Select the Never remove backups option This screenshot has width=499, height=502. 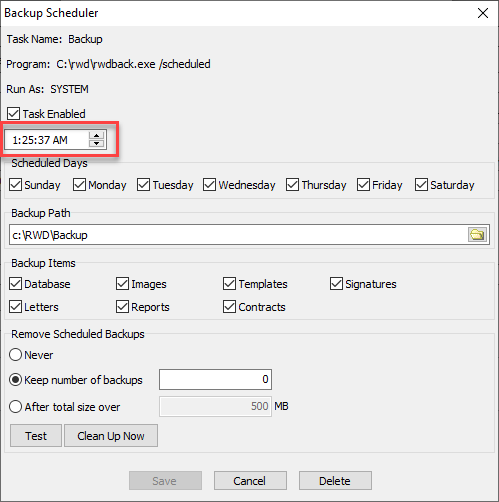[x=16, y=355]
